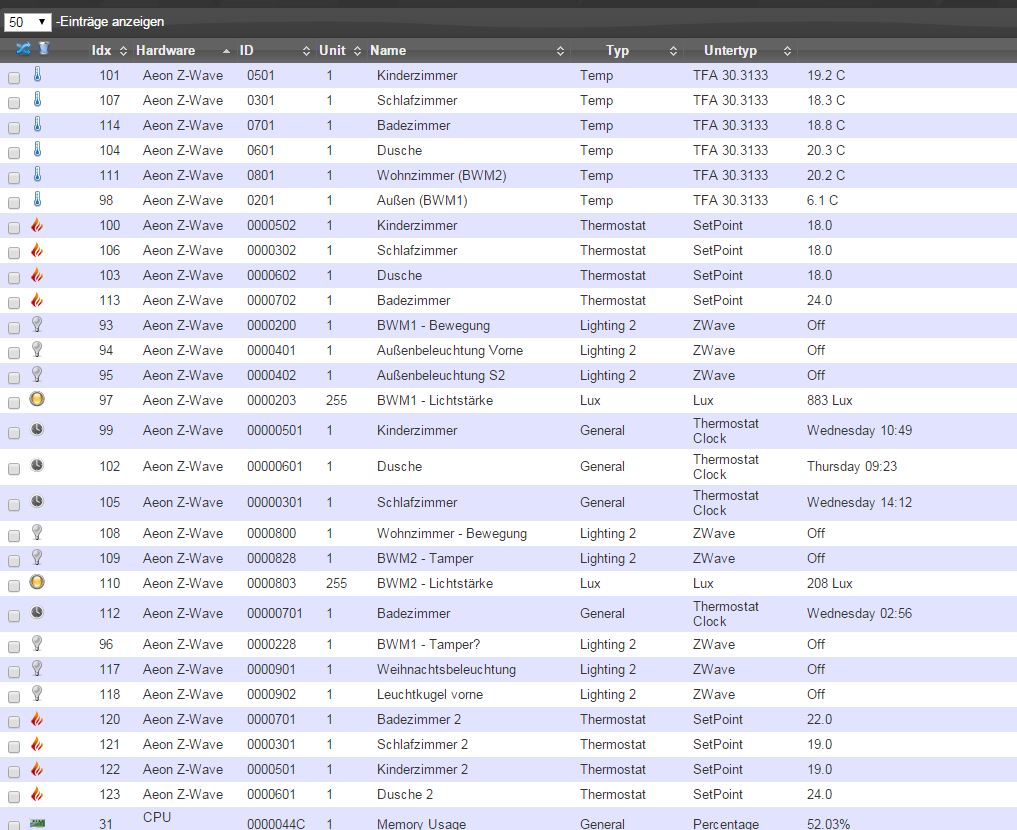1017x830 pixels.
Task: Click clock icon of Badezimmer row 112
Action: (x=37, y=612)
